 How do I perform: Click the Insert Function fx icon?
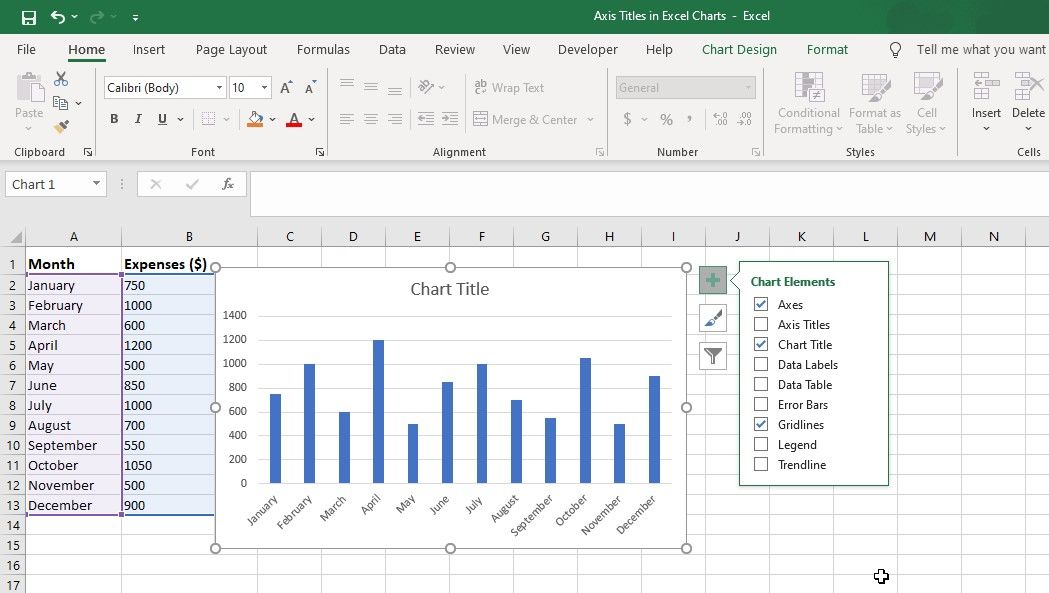(x=228, y=184)
